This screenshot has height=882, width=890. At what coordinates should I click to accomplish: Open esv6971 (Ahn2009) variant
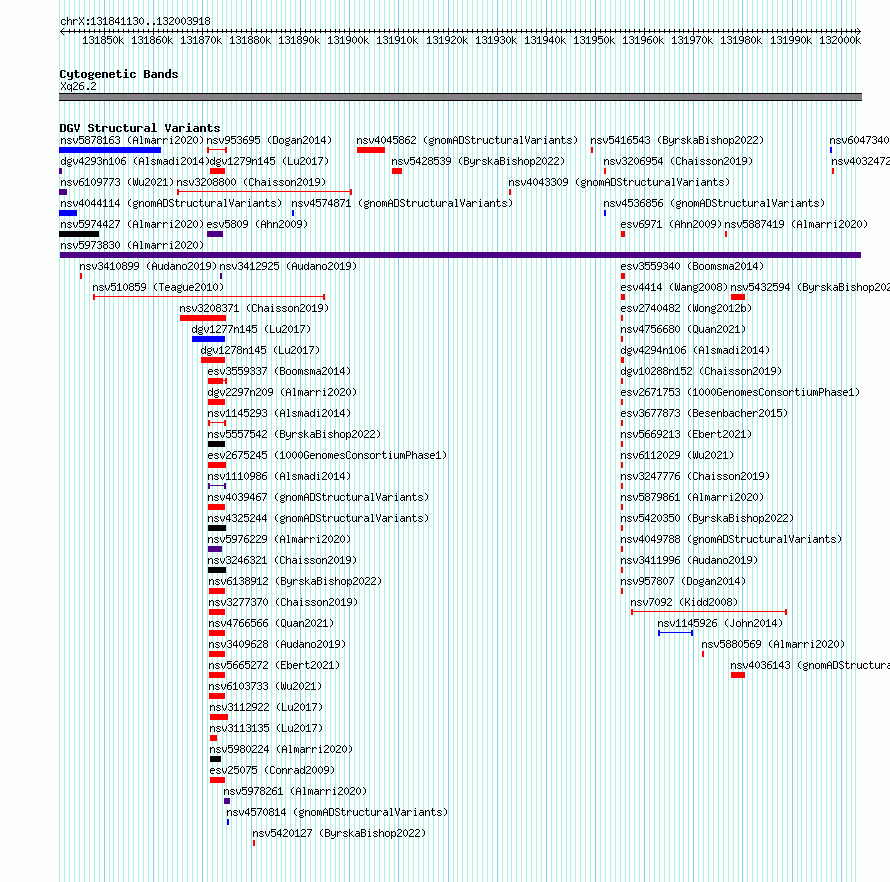tap(671, 224)
